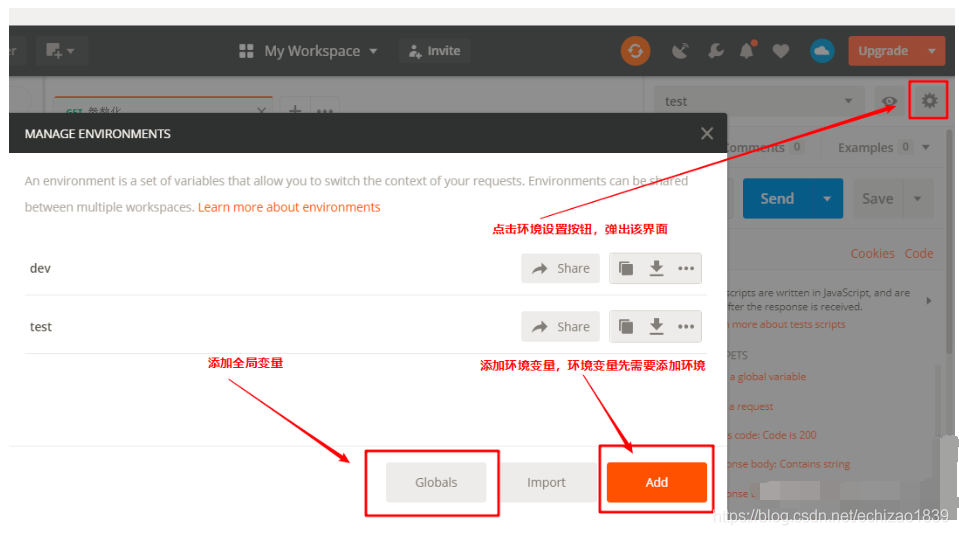The width and height of the screenshot is (959, 535).
Task: Expand the test scripts info arrow
Action: coord(928,300)
